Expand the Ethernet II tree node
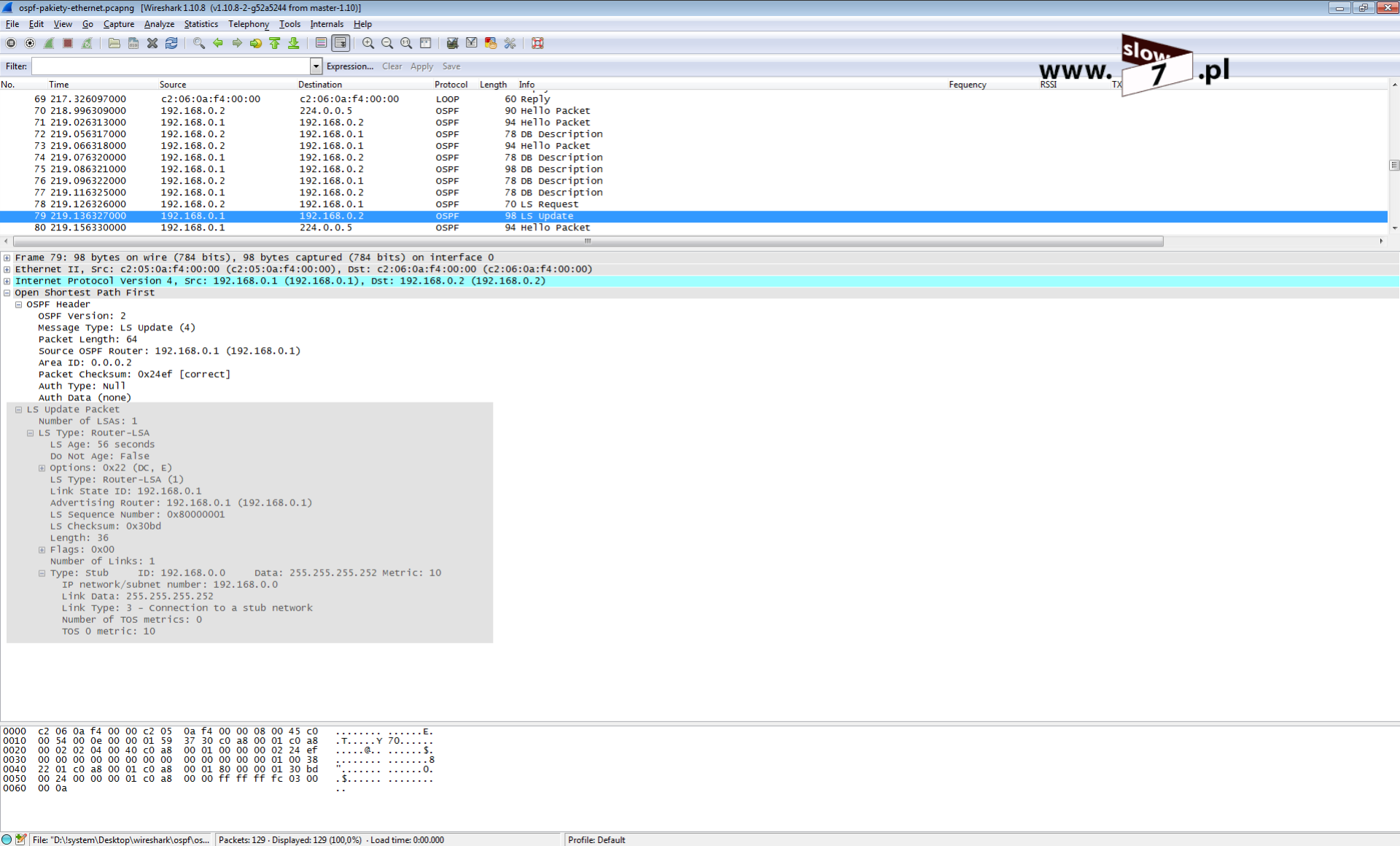This screenshot has height=846, width=1400. pos(7,269)
